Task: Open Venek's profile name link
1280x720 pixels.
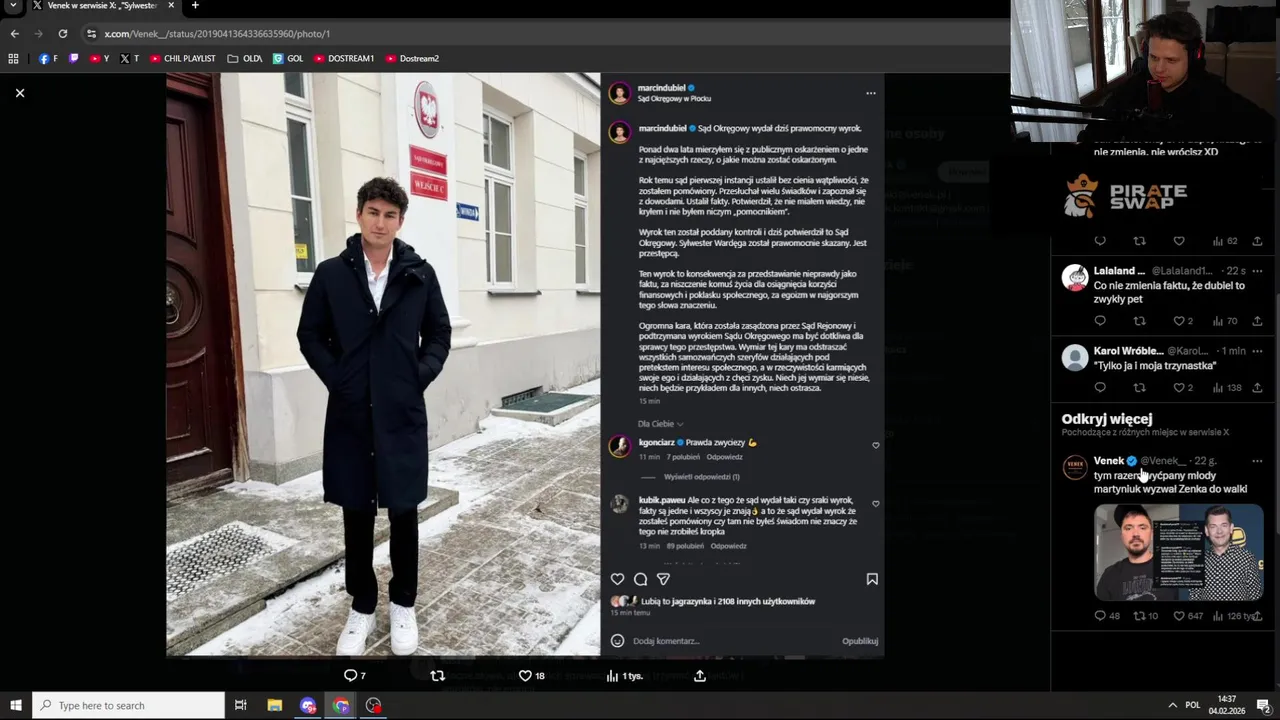Action: [1109, 461]
